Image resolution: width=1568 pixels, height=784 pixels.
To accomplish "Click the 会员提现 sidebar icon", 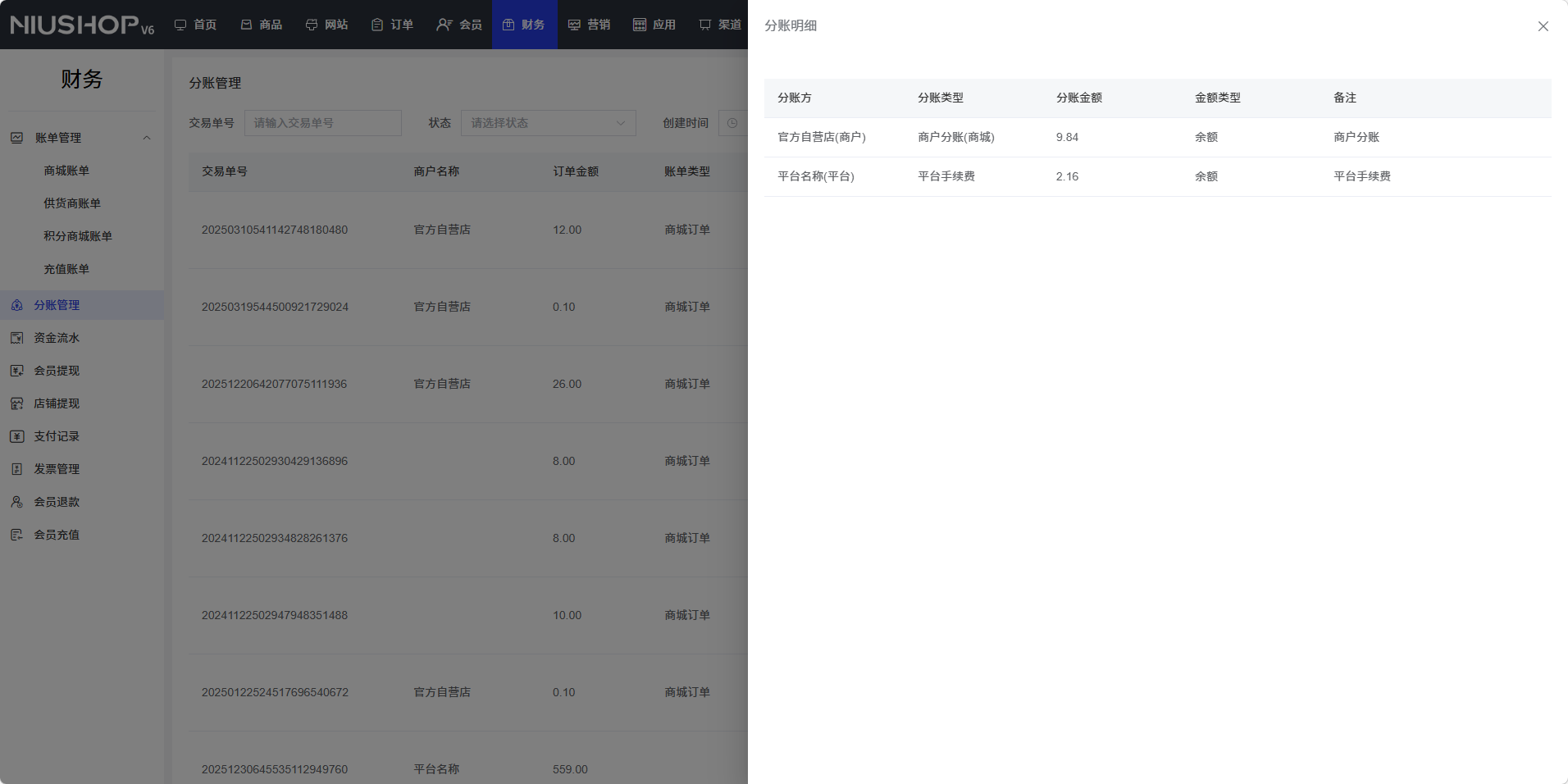I will (x=16, y=371).
